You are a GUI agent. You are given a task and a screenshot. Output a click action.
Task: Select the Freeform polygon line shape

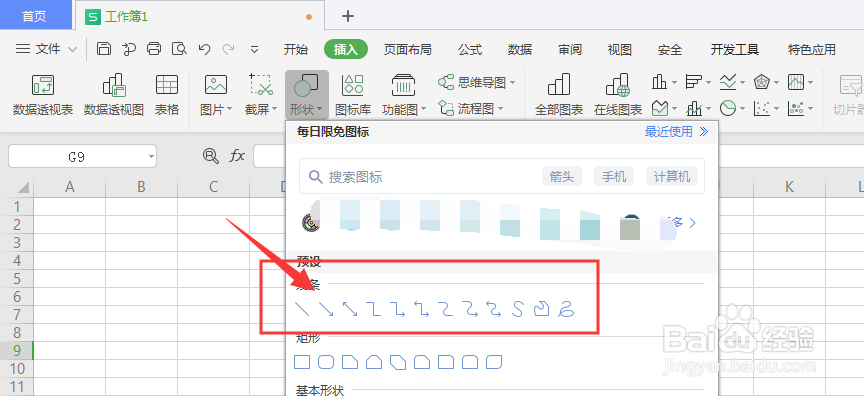[542, 309]
